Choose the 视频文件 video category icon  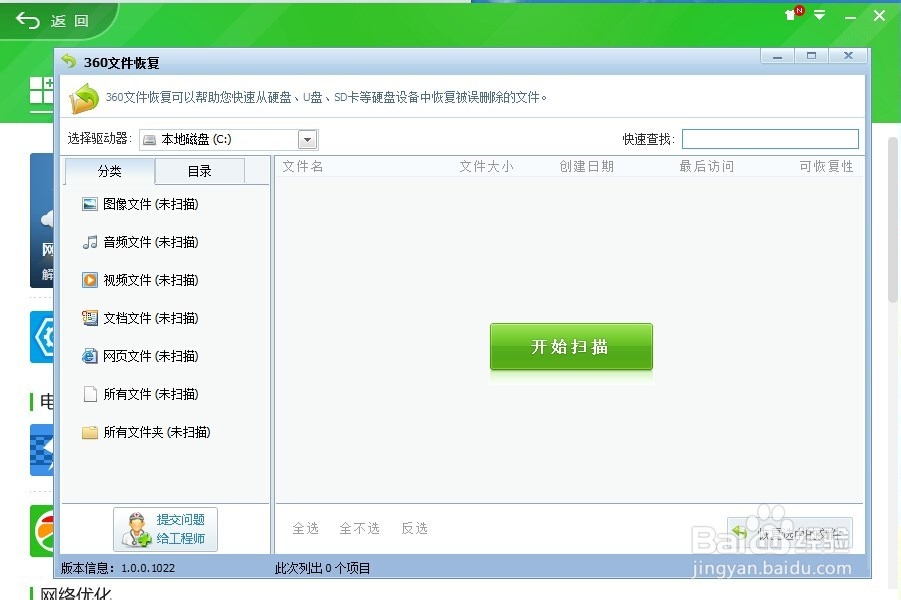tap(89, 280)
